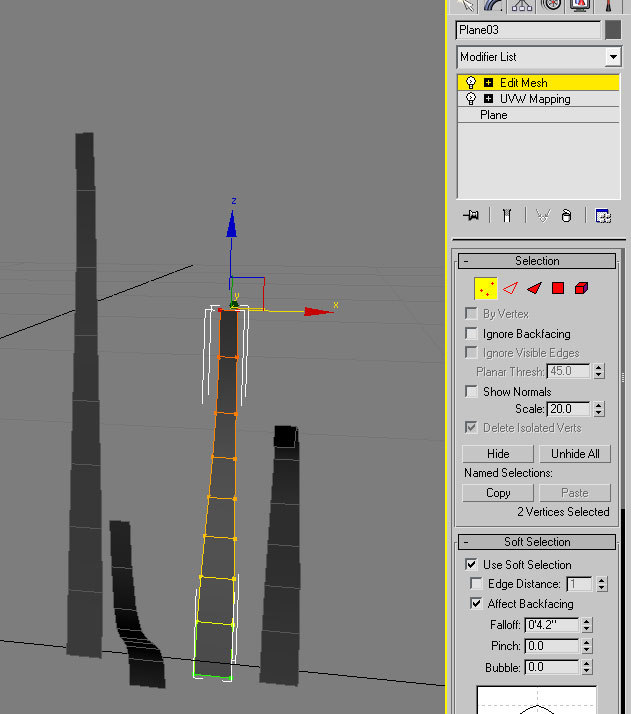Adjust the Scale spinner arrows

coord(599,409)
